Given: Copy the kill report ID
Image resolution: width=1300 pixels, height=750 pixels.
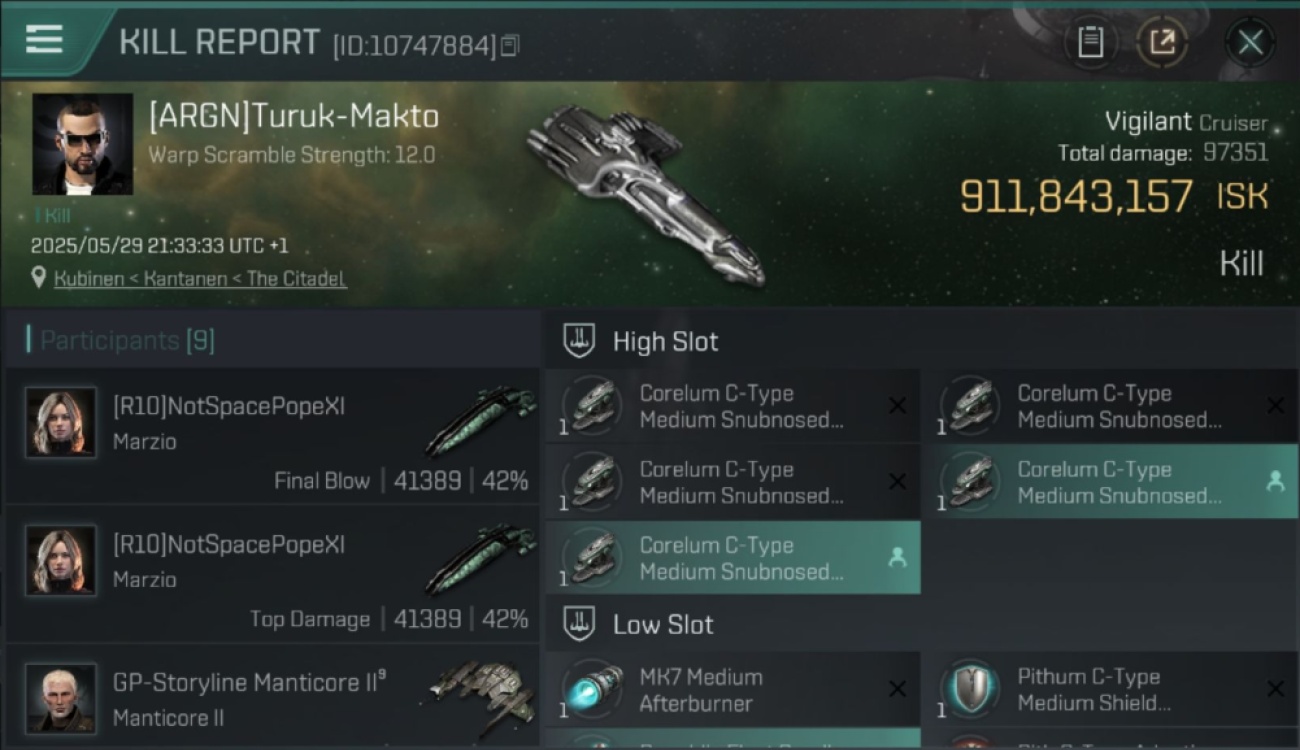Looking at the screenshot, I should pyautogui.click(x=510, y=45).
